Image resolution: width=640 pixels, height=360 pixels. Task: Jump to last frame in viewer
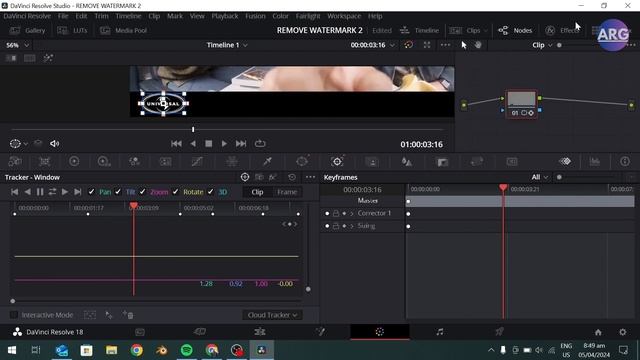[241, 144]
